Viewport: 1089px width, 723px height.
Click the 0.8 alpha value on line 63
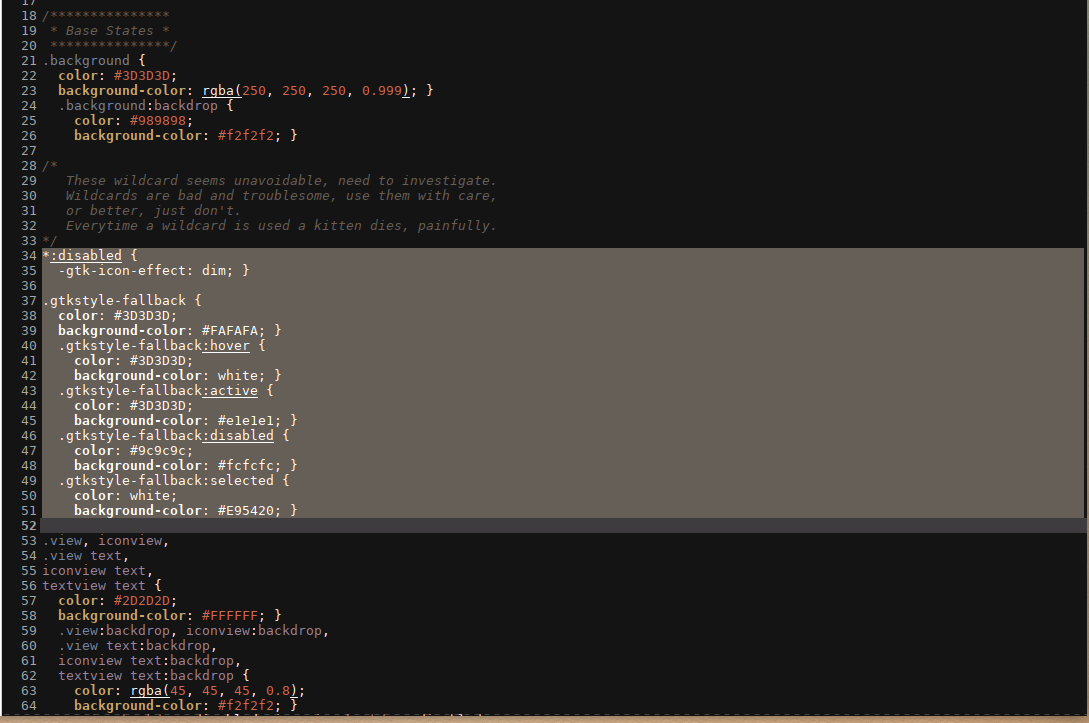click(x=278, y=691)
